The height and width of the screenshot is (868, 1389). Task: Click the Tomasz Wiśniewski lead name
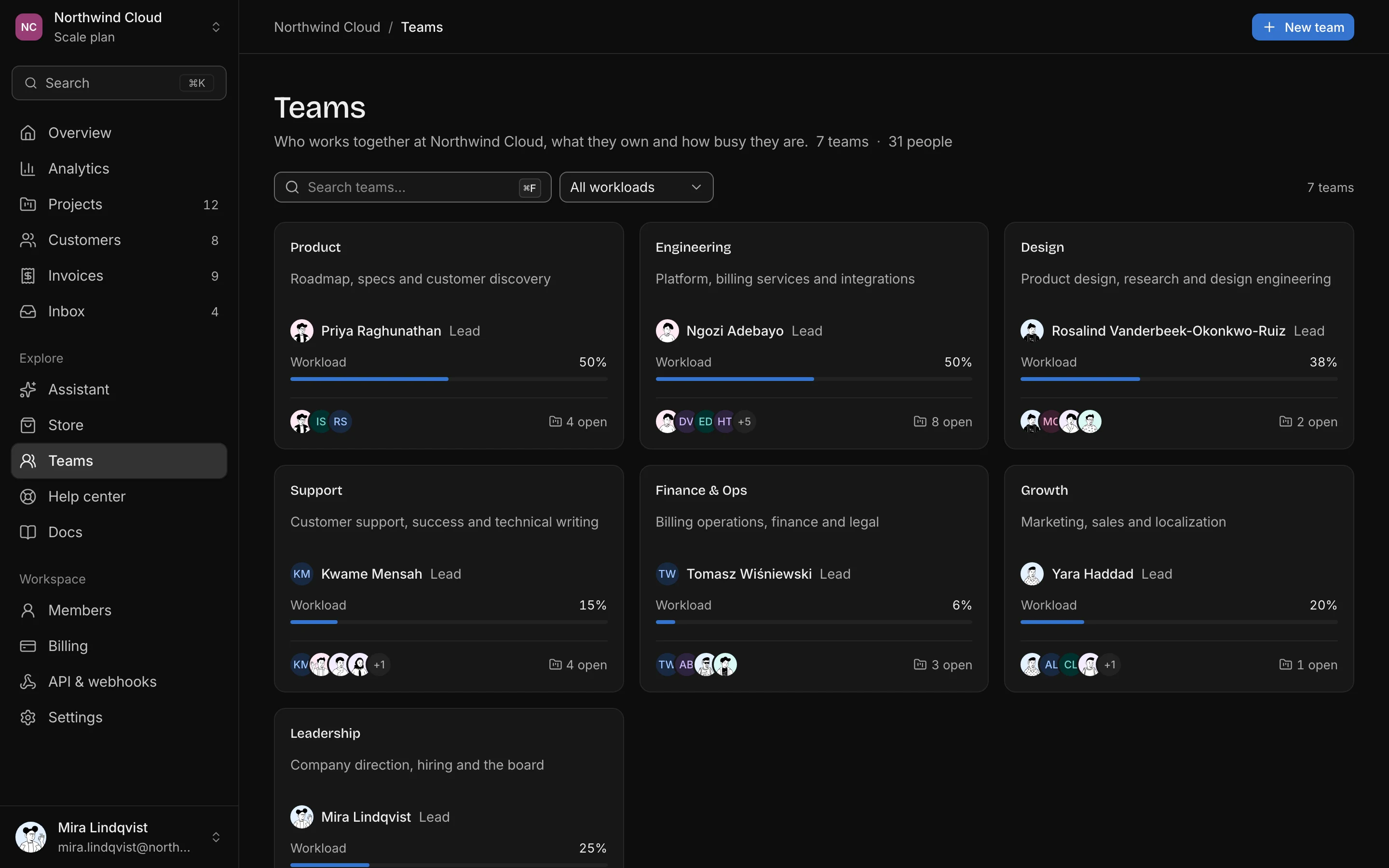pos(749,573)
